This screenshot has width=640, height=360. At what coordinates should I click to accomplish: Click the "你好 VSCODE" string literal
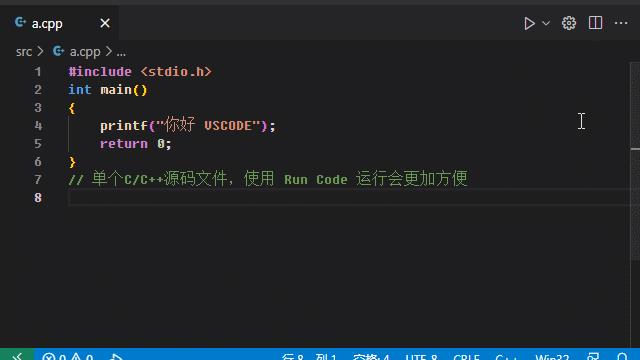(209, 125)
